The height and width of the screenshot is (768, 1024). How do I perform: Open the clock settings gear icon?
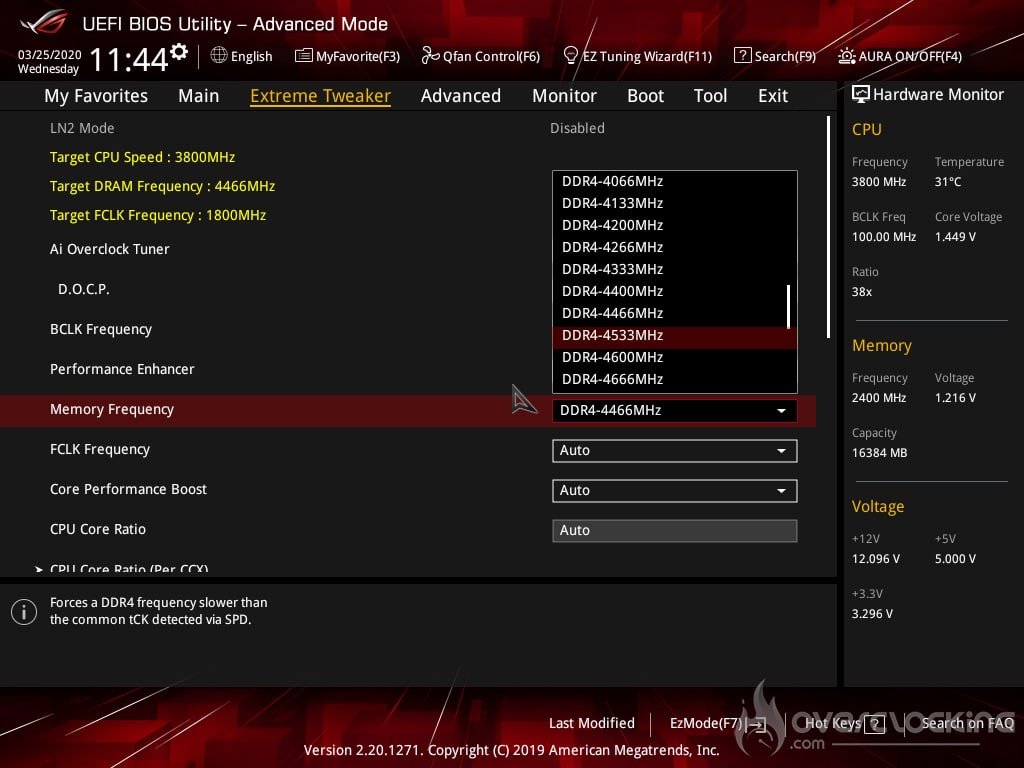[x=179, y=52]
